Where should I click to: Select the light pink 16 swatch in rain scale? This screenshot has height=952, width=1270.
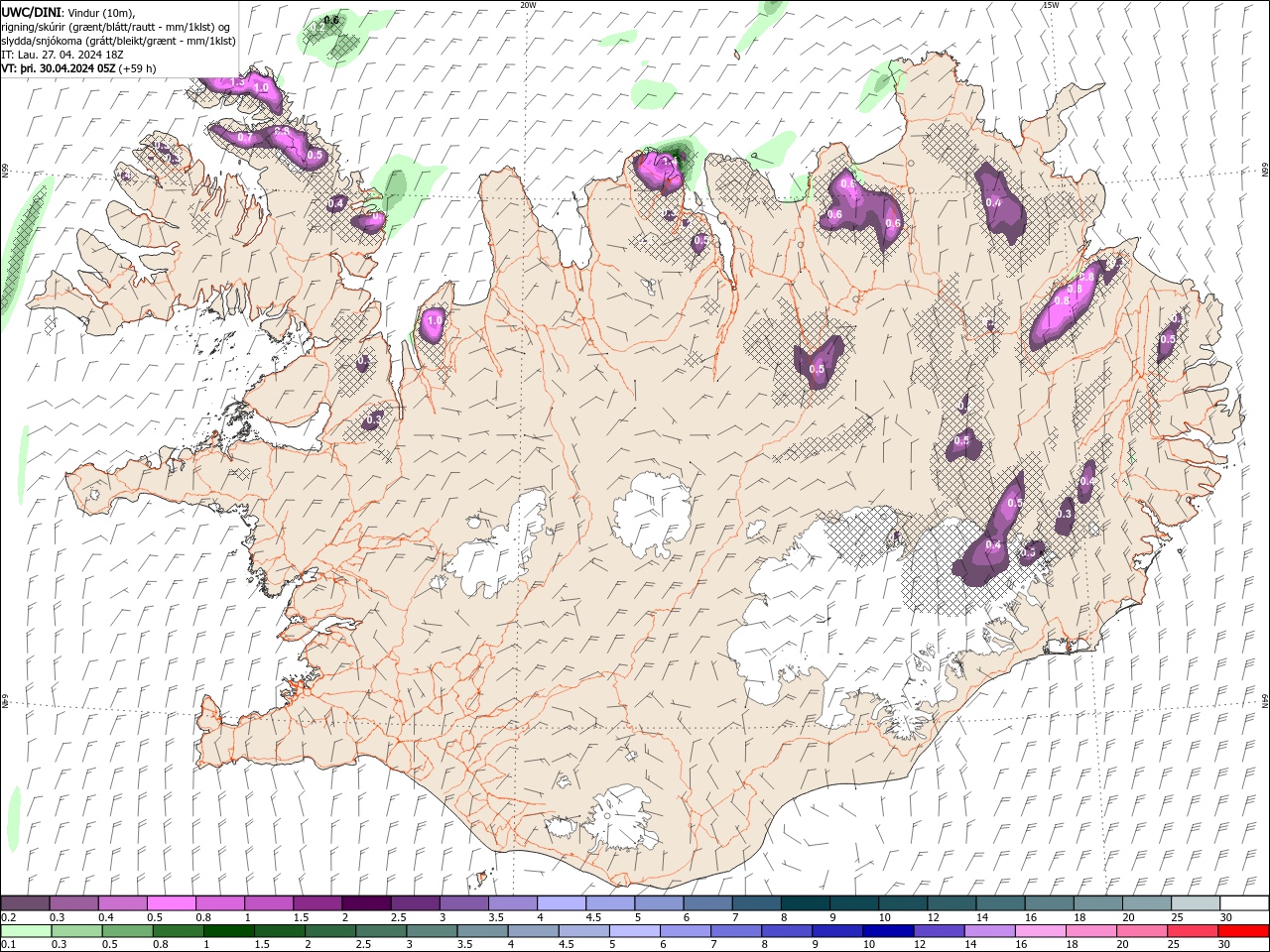1039,931
